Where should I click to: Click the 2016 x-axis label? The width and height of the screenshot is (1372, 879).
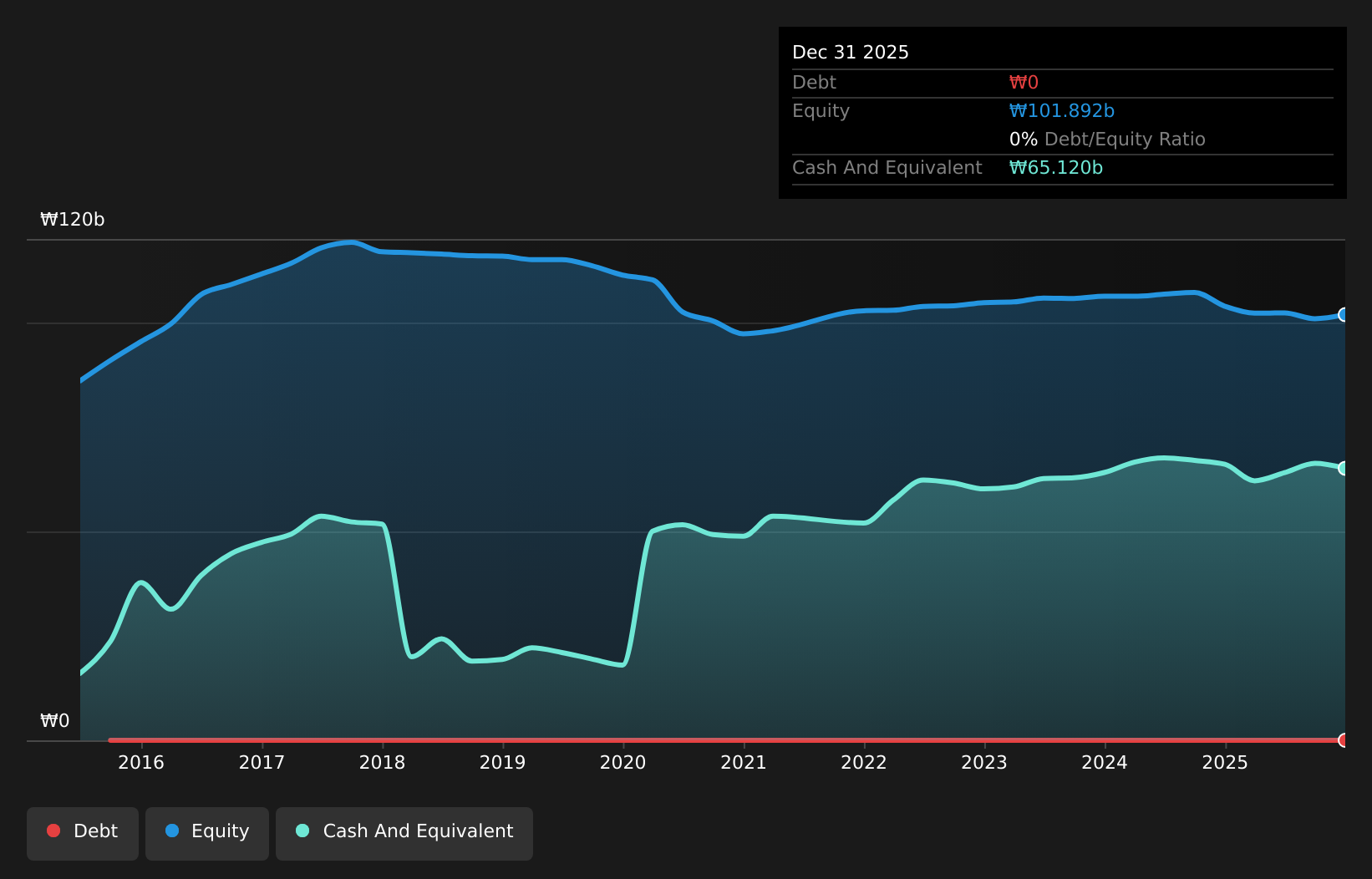[141, 763]
